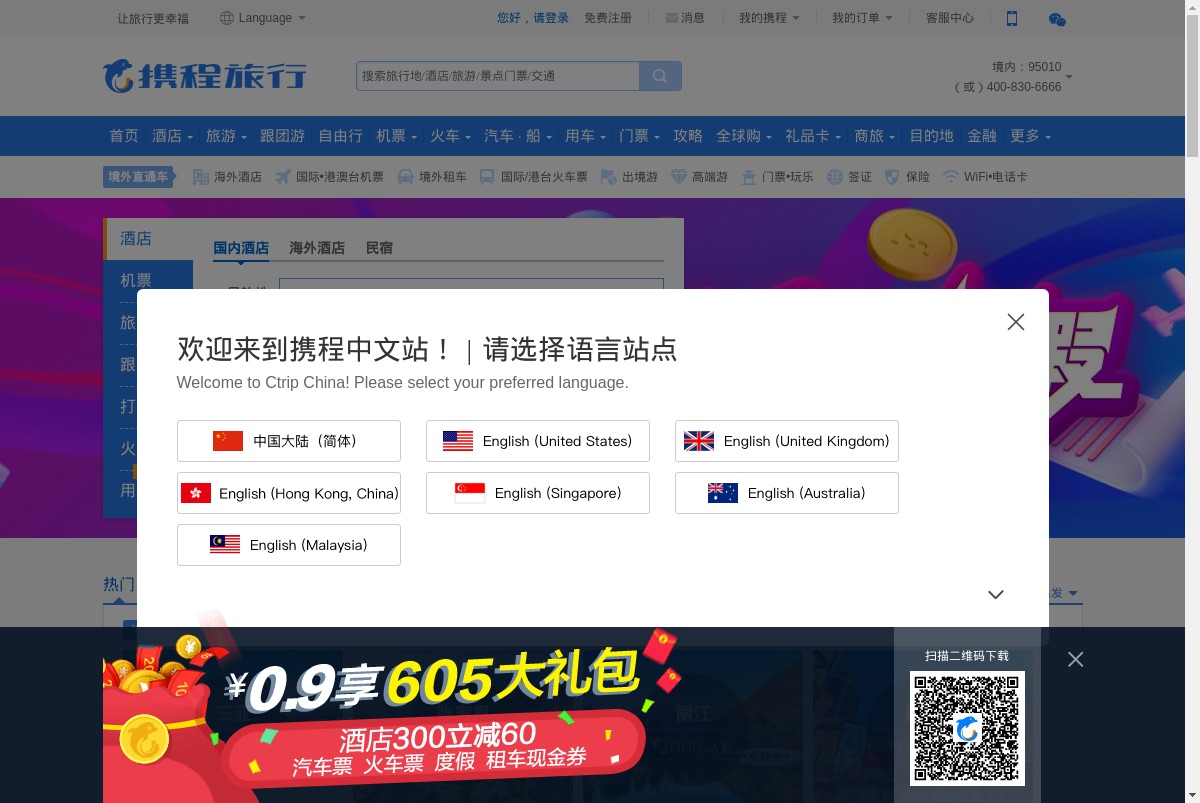
Task: Open the 机票 navigation dropdown
Action: [x=397, y=136]
